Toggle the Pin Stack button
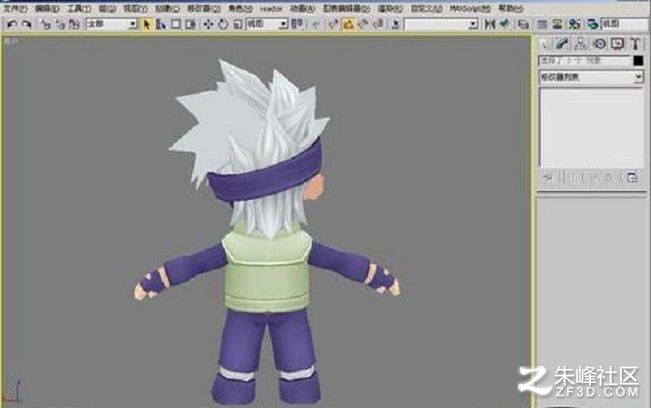 point(548,178)
